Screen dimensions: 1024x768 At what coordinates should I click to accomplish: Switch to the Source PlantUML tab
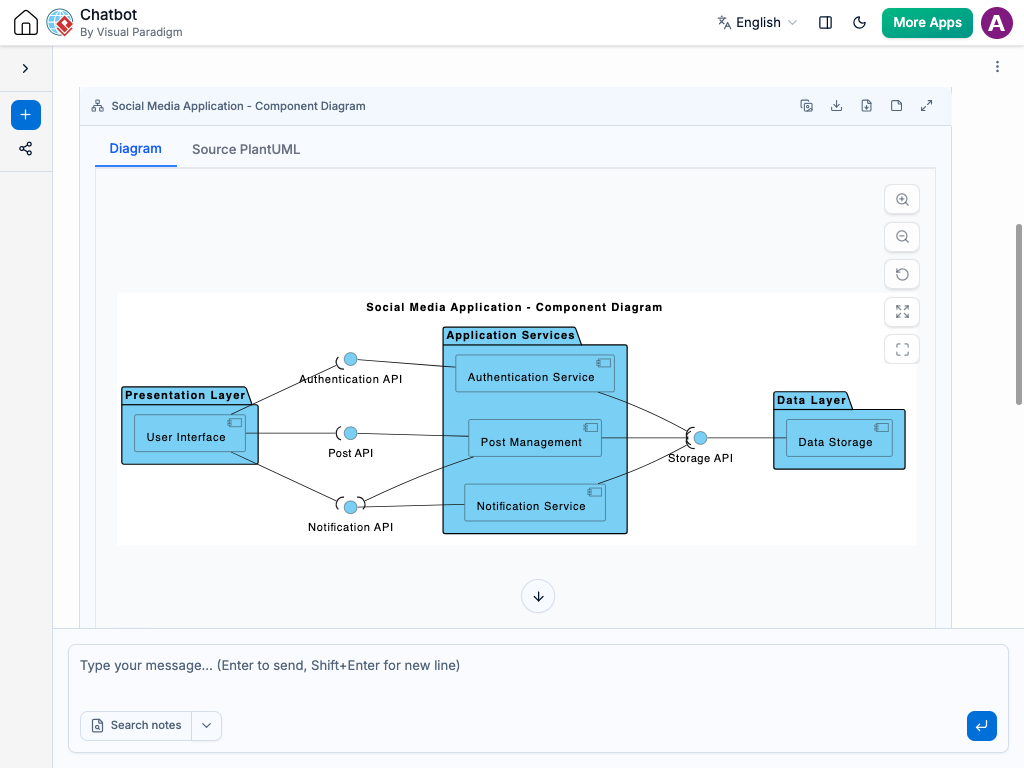(x=246, y=150)
